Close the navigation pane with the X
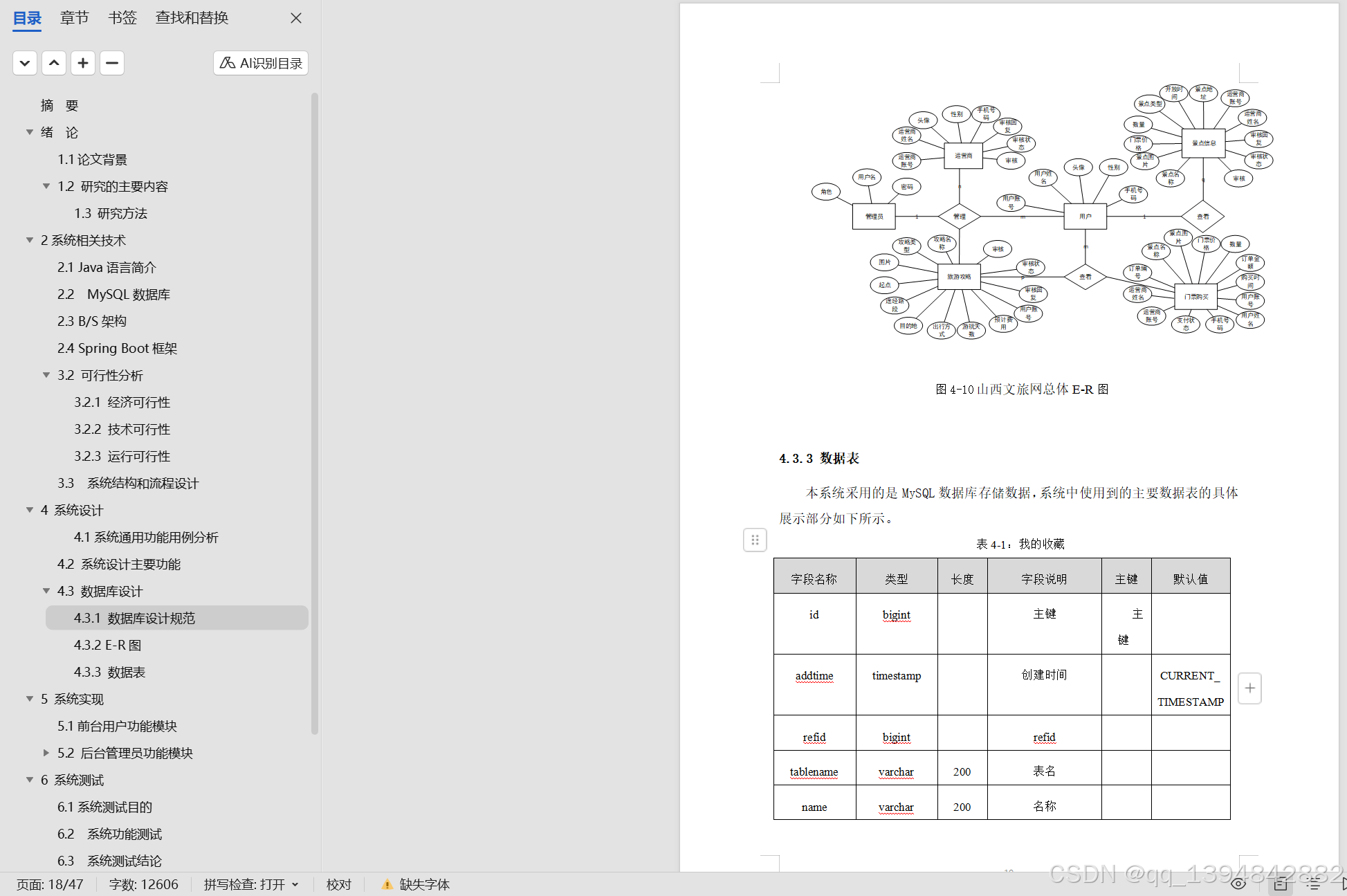This screenshot has width=1347, height=896. [296, 18]
